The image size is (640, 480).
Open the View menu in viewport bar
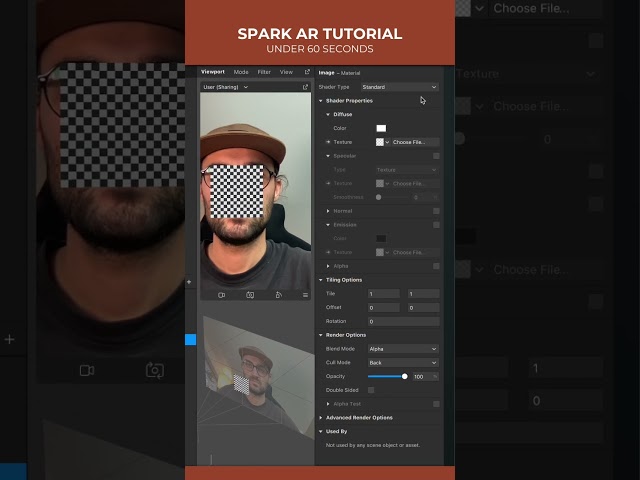coord(286,72)
